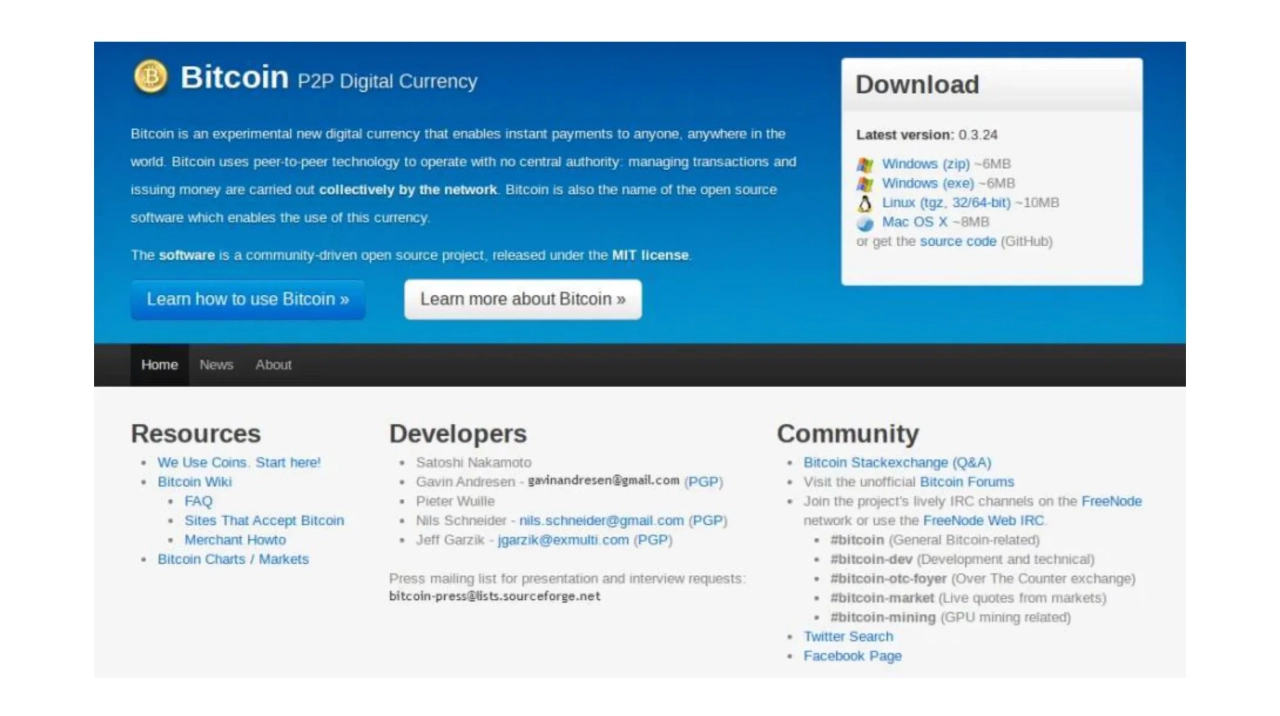Switch to the News tab
The image size is (1280, 716).
coord(216,364)
